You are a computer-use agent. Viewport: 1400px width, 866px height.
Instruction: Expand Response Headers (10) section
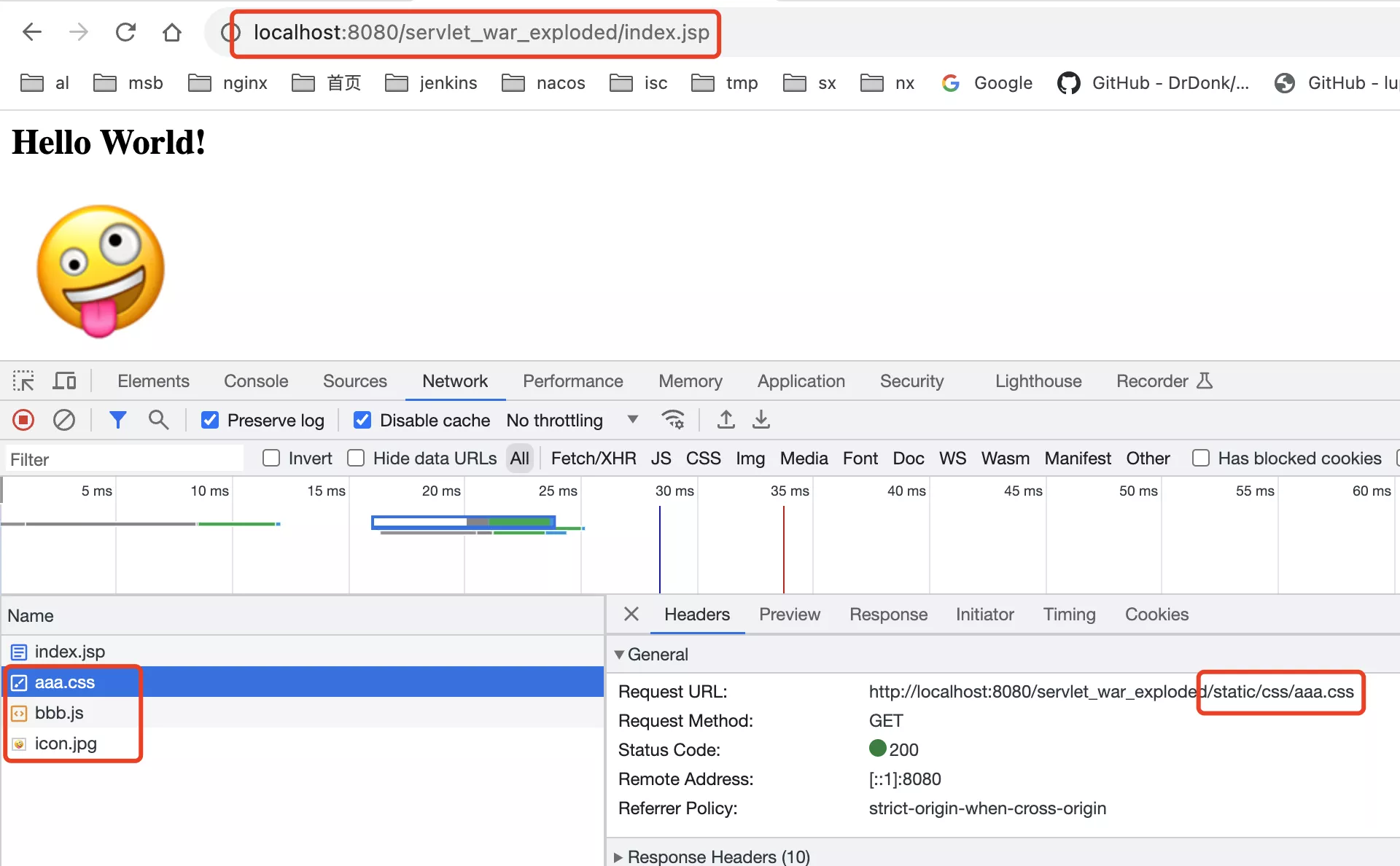point(618,857)
